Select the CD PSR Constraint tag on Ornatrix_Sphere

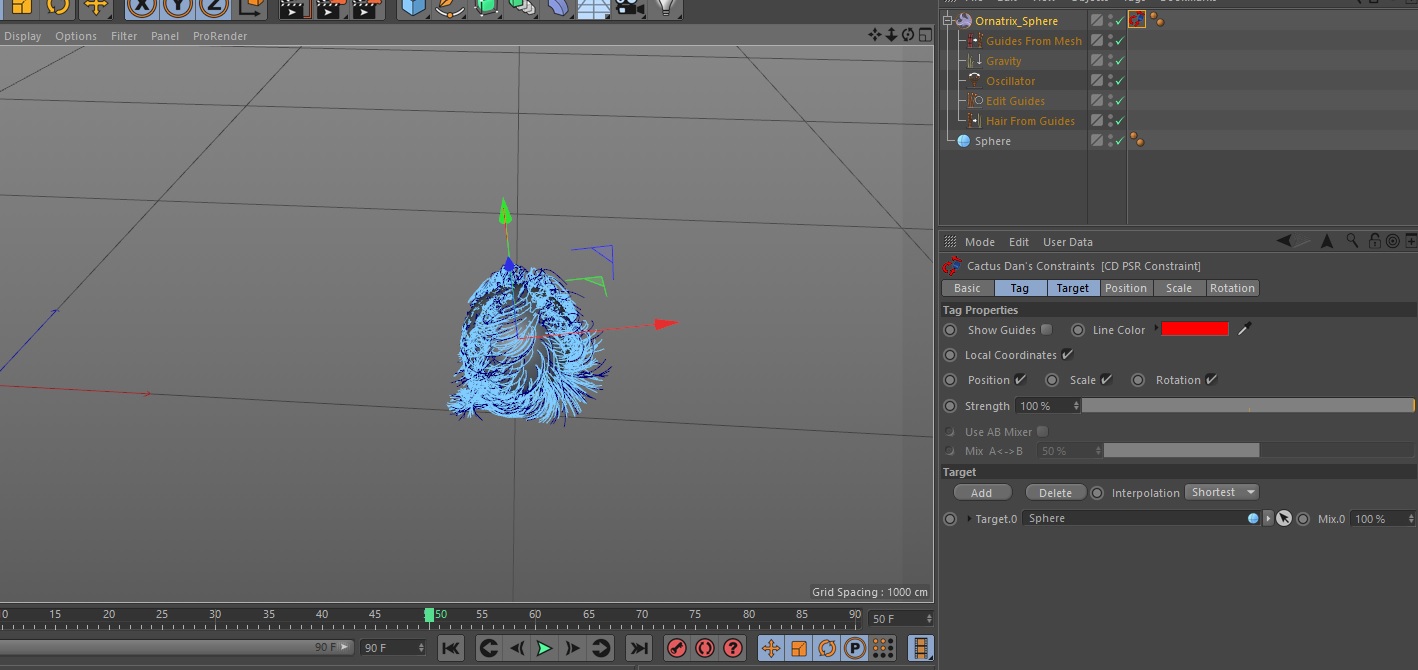click(1137, 20)
